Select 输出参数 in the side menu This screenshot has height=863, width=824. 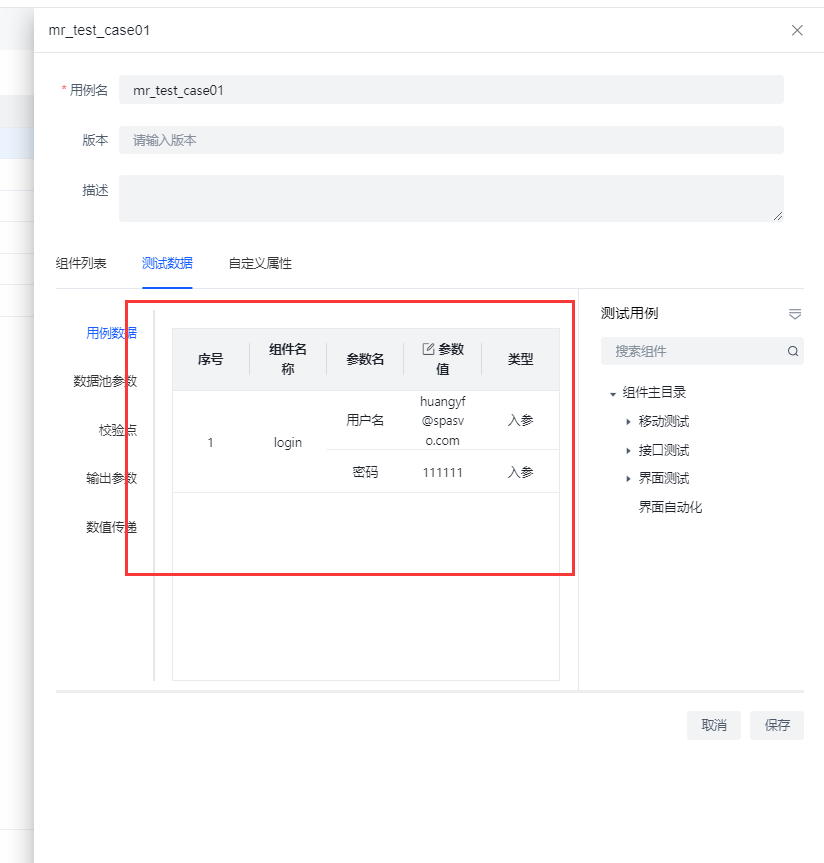click(x=111, y=478)
